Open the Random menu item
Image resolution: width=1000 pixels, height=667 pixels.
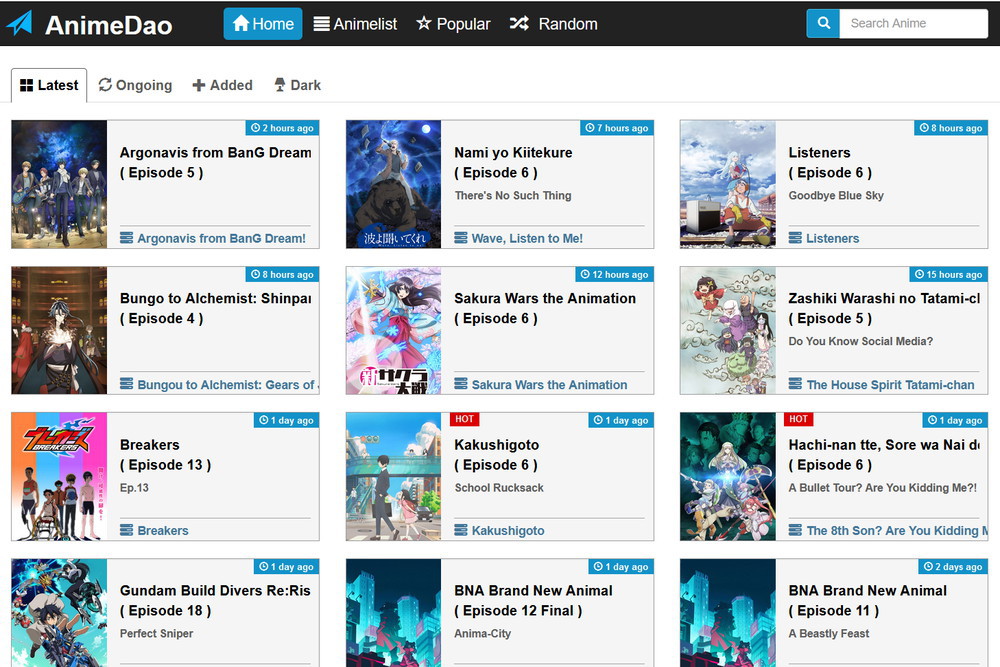point(554,24)
